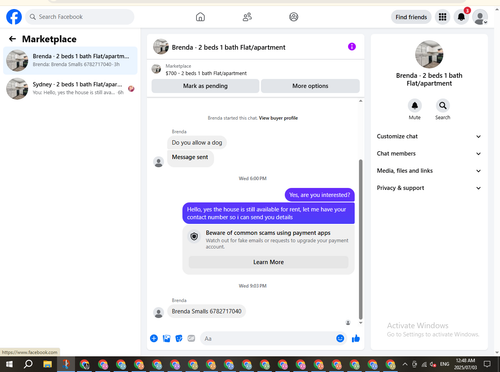The width and height of the screenshot is (500, 372).
Task: Open the Windows notification center icon
Action: [487, 364]
